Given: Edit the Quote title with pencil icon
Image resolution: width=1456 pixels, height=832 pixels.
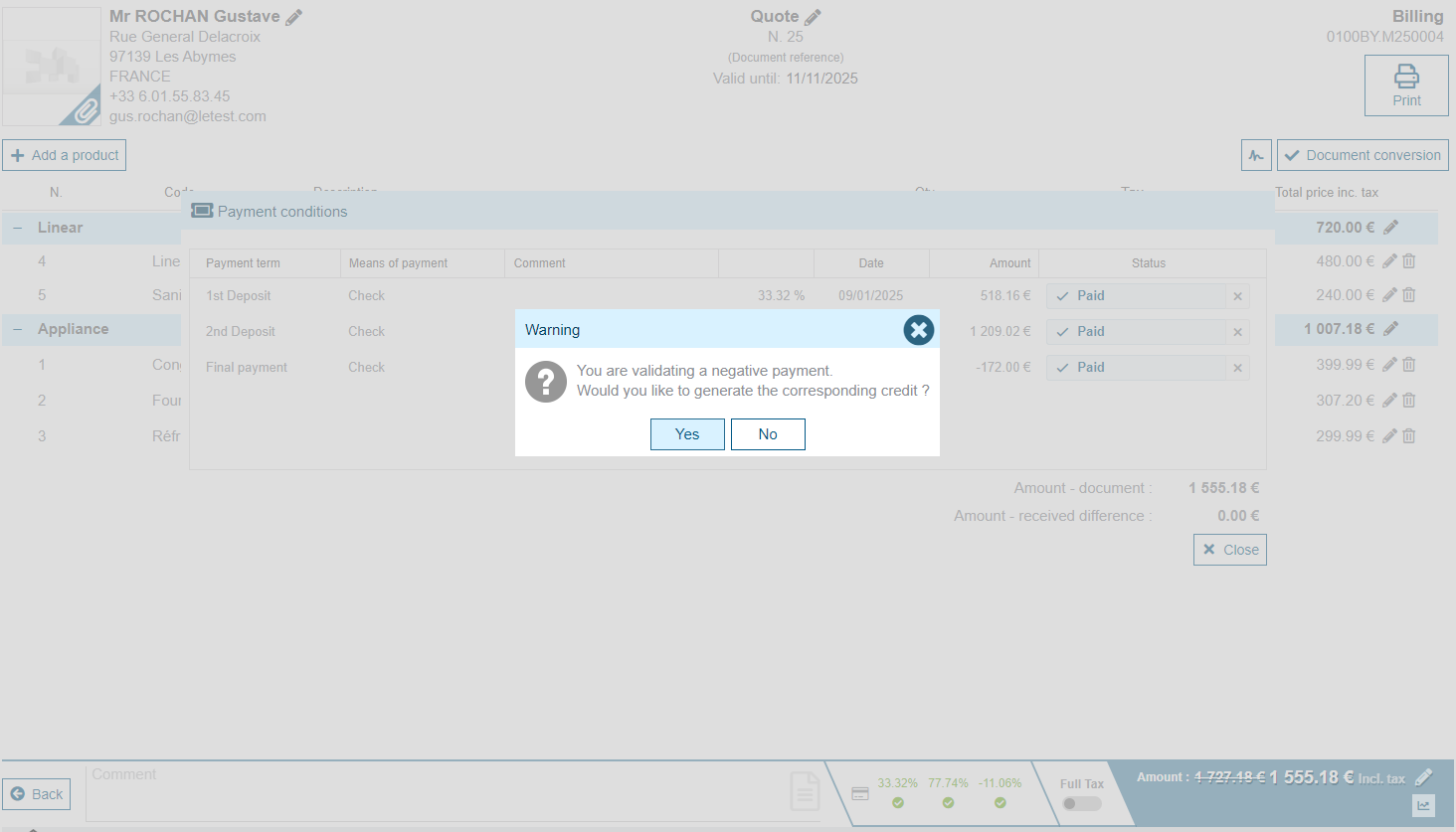Looking at the screenshot, I should [813, 17].
